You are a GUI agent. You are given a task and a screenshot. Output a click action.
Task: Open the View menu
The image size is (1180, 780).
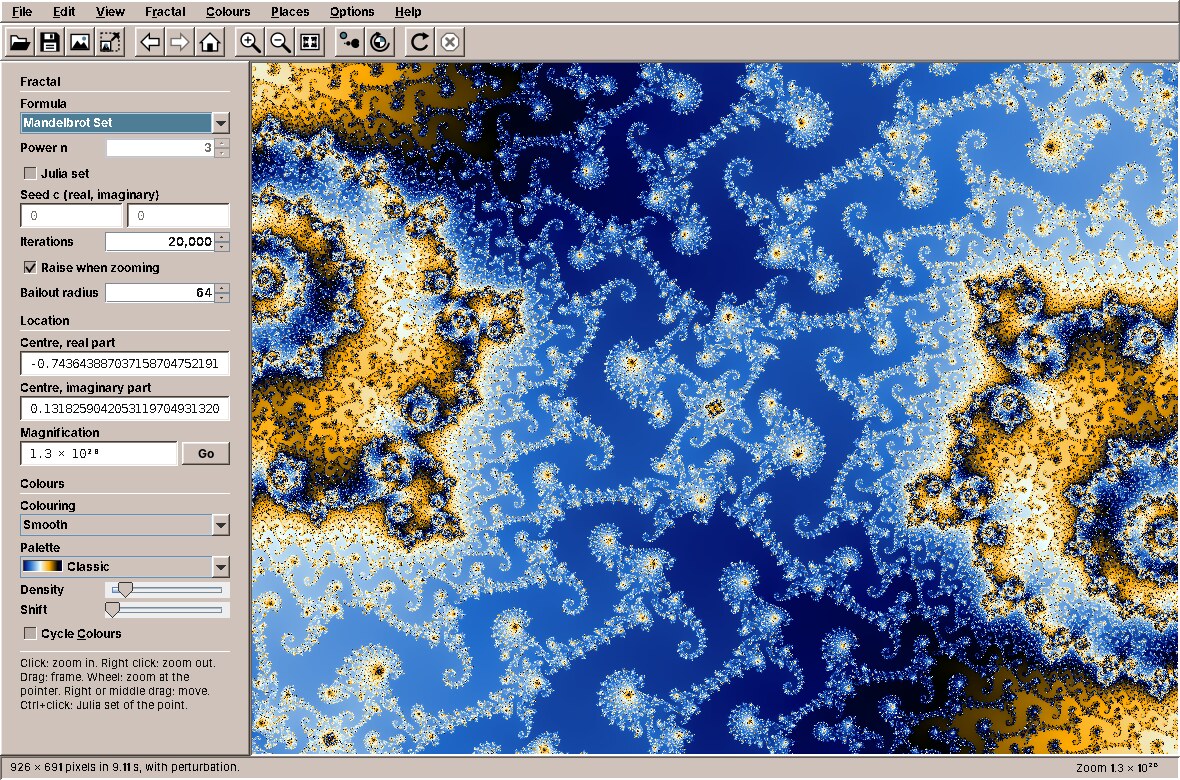[110, 11]
